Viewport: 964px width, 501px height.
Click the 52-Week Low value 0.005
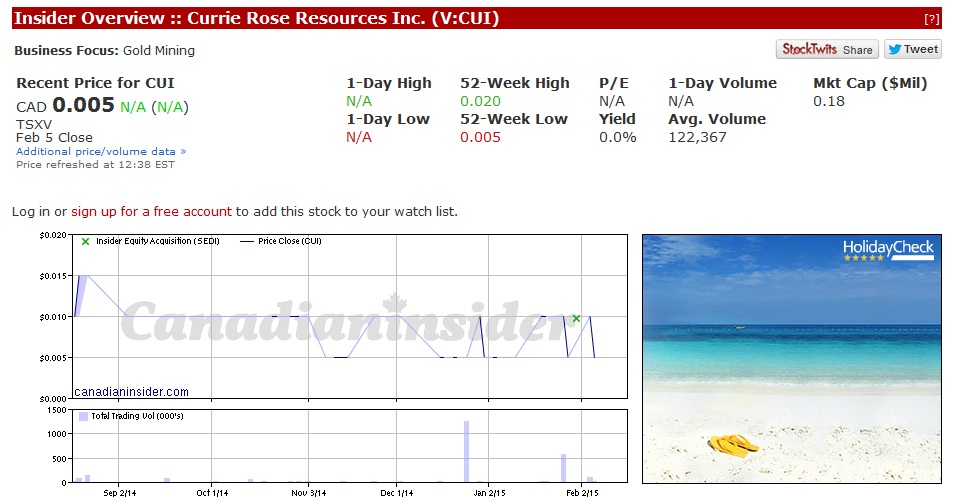[x=480, y=137]
